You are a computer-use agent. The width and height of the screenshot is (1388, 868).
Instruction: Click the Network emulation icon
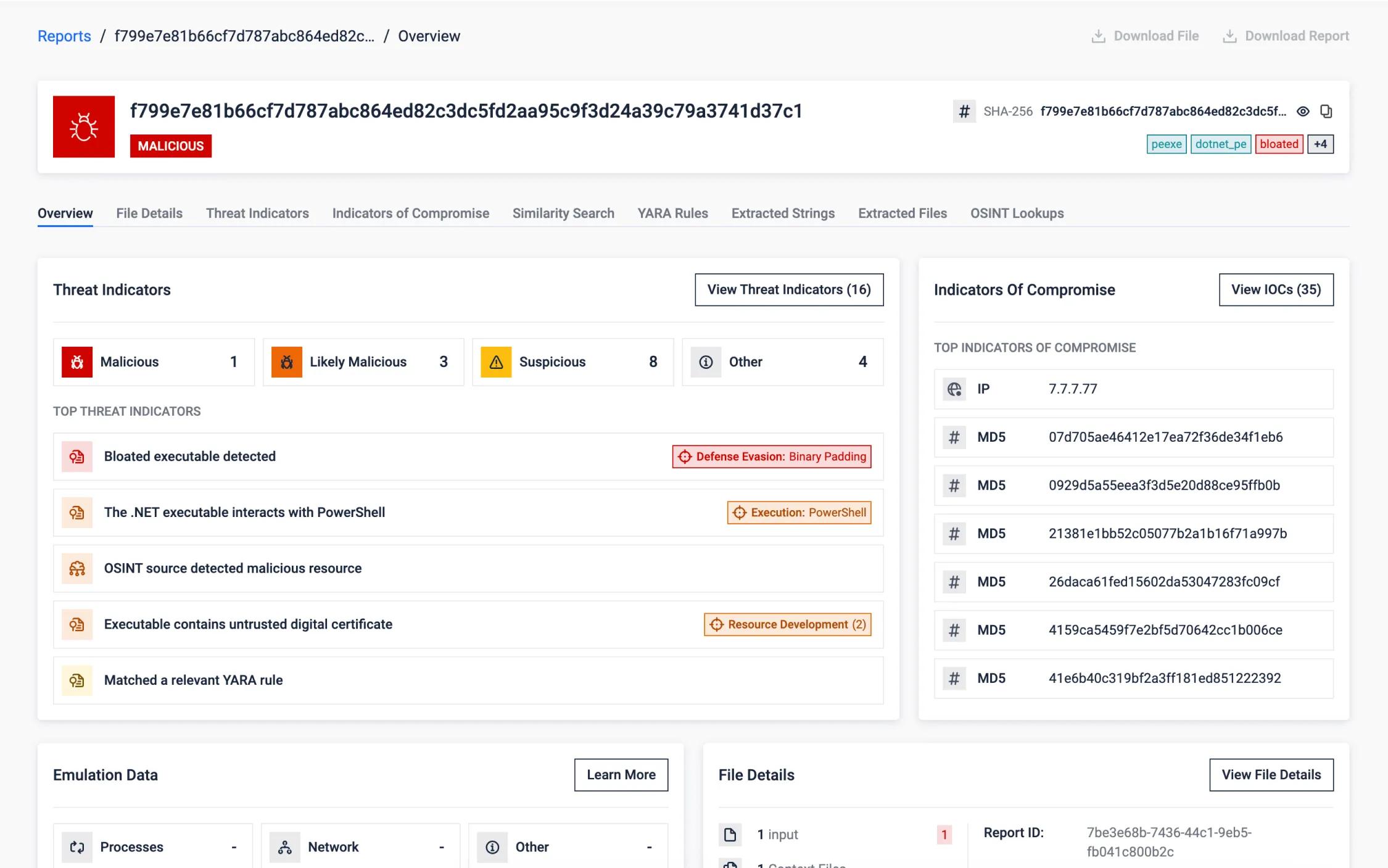[x=285, y=847]
